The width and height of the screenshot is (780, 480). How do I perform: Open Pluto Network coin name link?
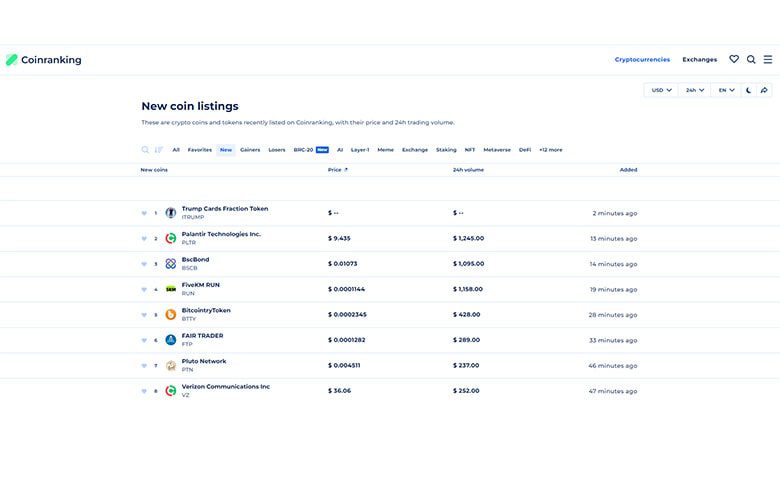204,361
